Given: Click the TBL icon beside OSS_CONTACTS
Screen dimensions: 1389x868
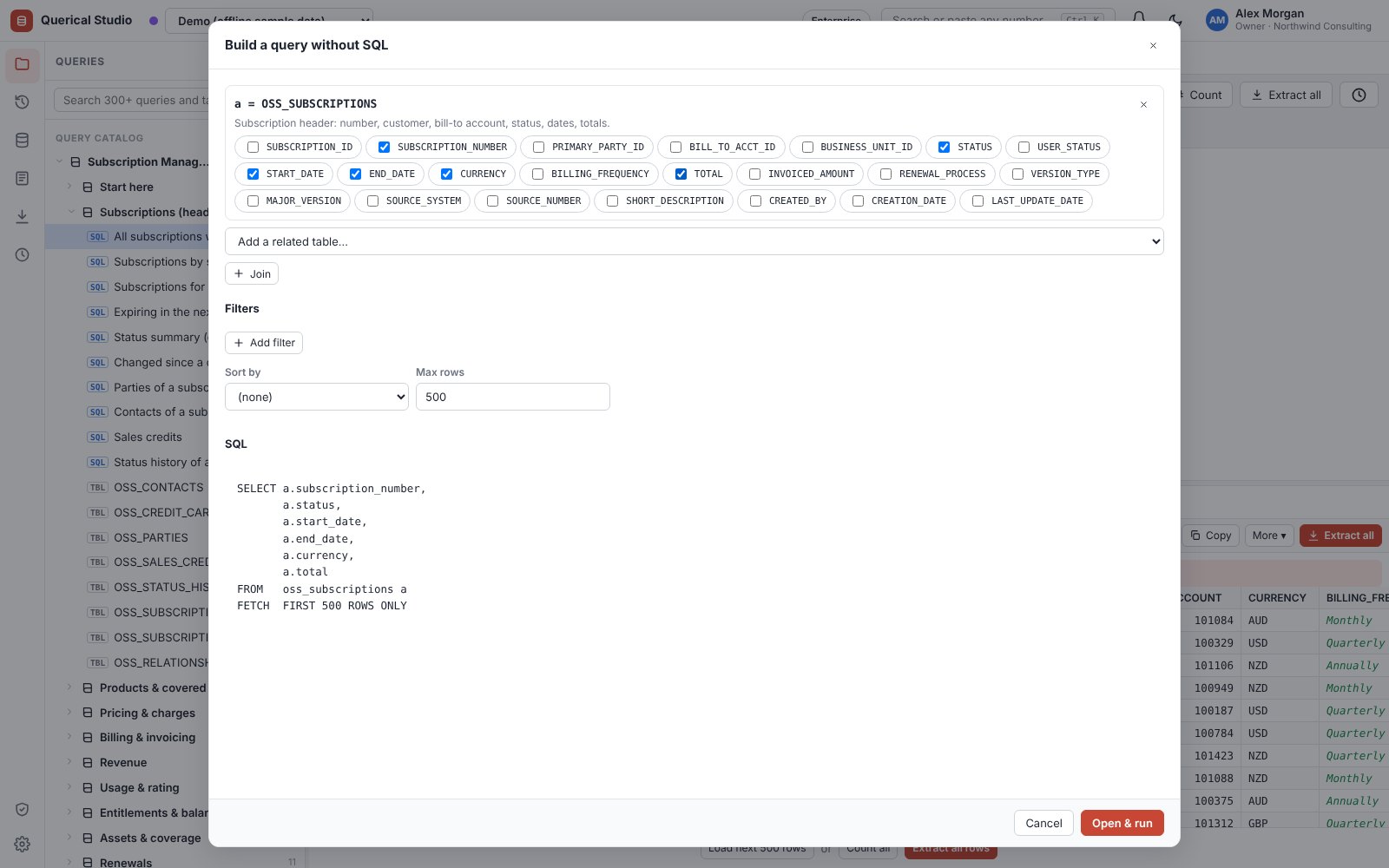Looking at the screenshot, I should (x=97, y=488).
